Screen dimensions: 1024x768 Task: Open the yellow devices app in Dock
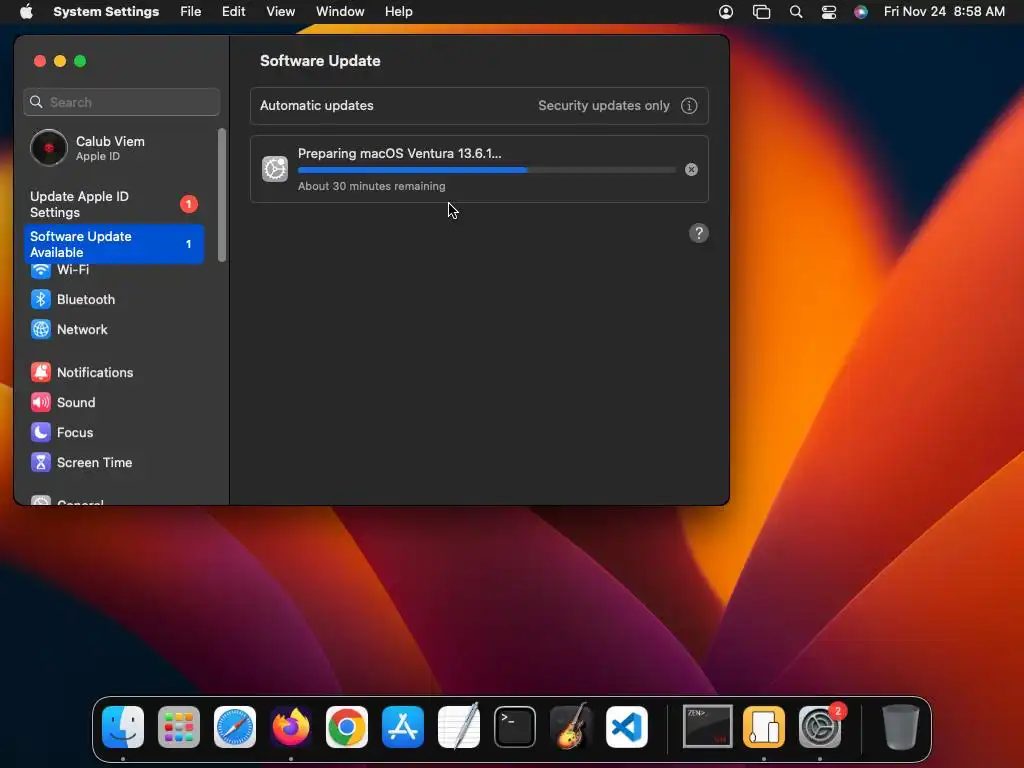(x=763, y=727)
